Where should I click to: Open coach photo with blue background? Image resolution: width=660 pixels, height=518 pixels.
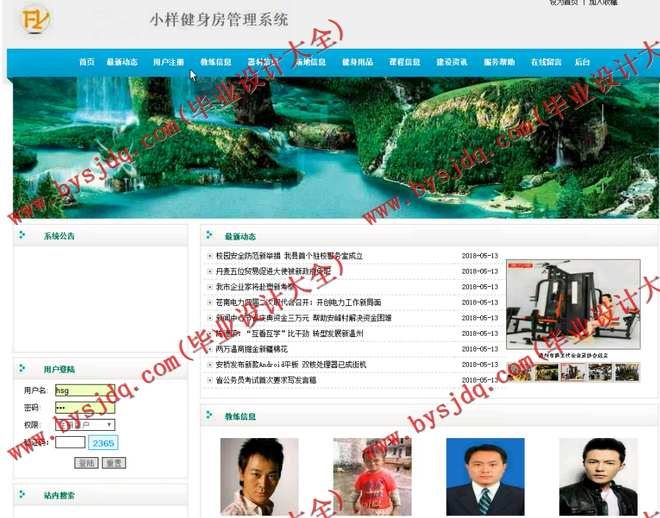coord(485,477)
